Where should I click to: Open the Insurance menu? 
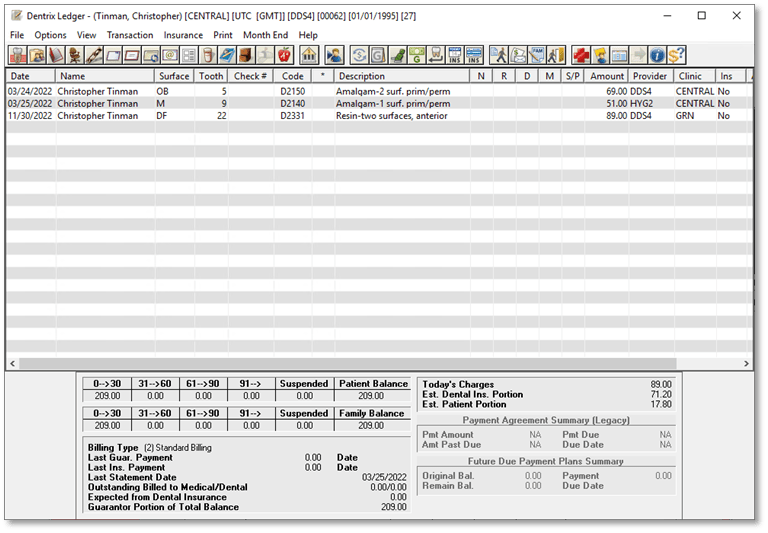183,35
